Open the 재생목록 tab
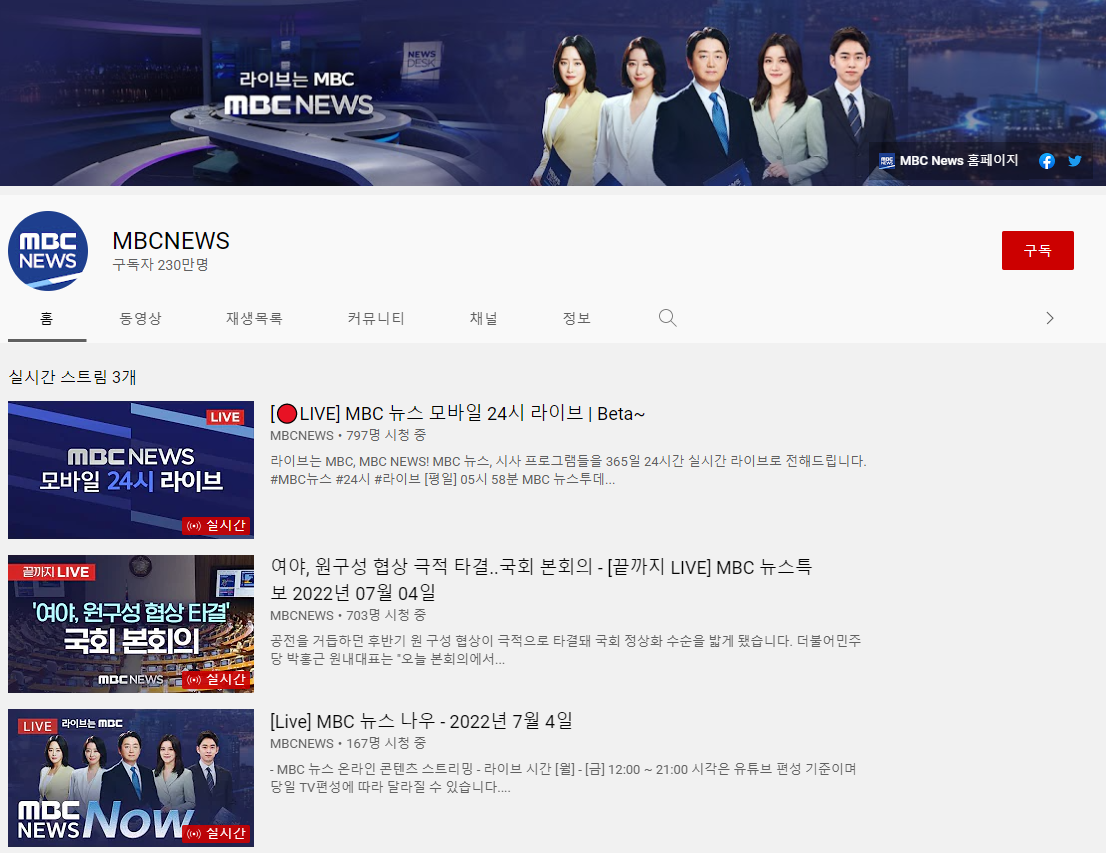The height and width of the screenshot is (853, 1106). pyautogui.click(x=254, y=318)
